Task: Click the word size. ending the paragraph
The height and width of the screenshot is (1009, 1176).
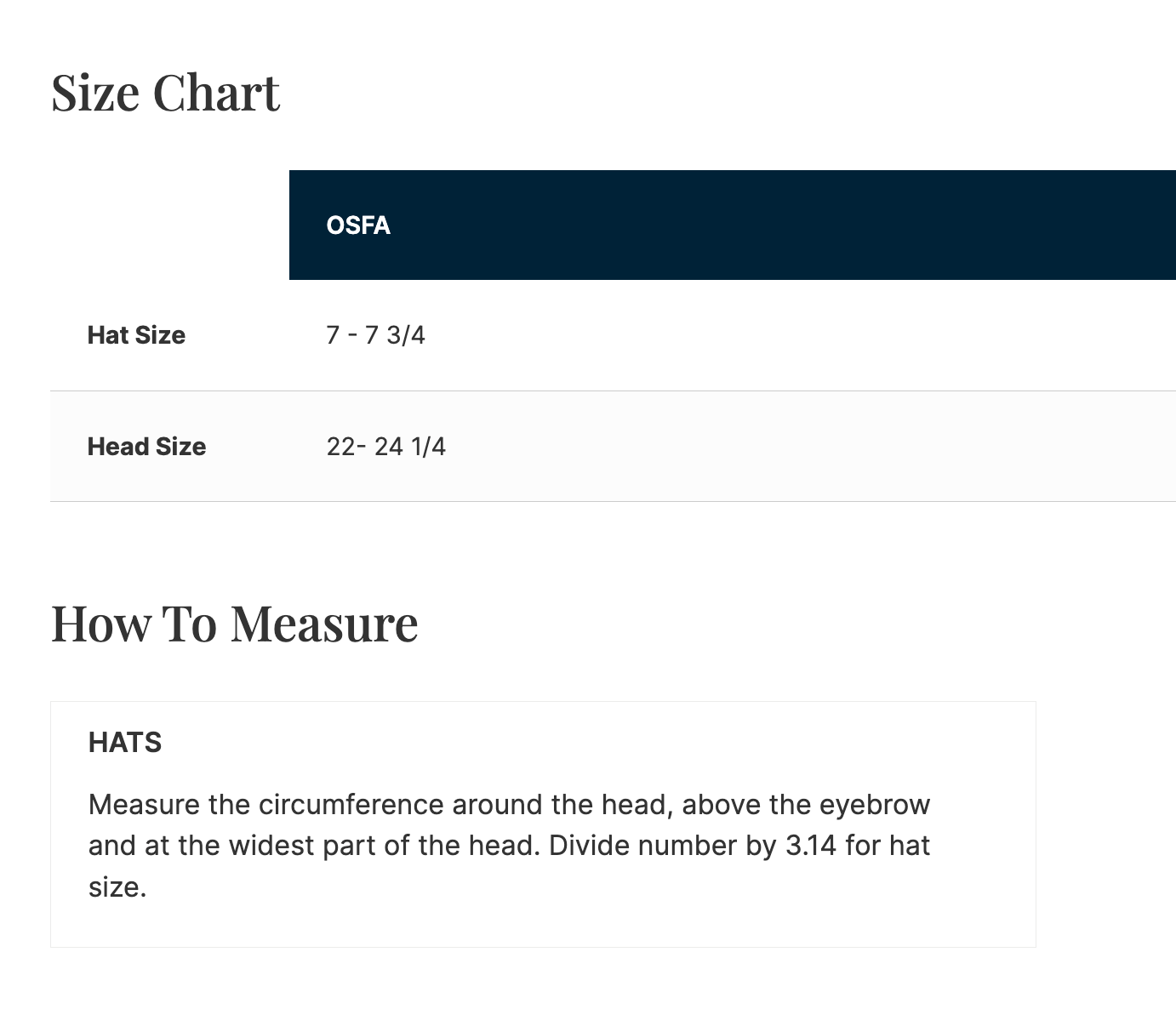Action: coord(117,887)
